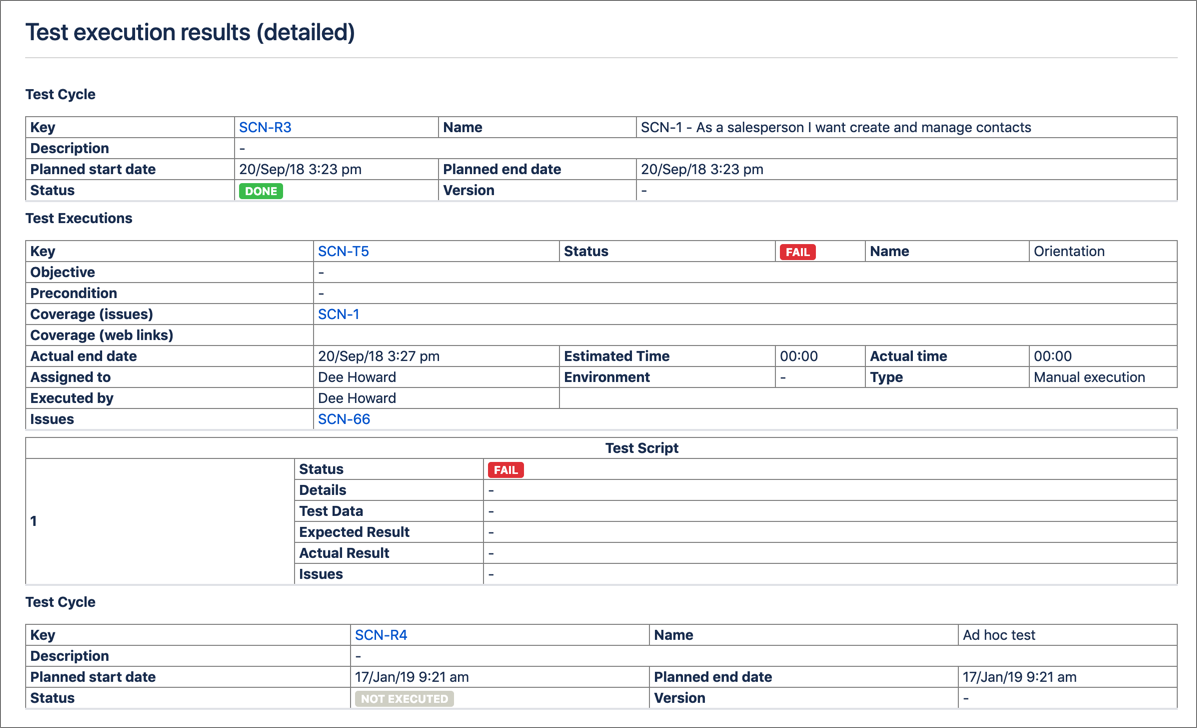Click Dee Howard in Executed by row
The width and height of the screenshot is (1197, 728).
pos(357,398)
